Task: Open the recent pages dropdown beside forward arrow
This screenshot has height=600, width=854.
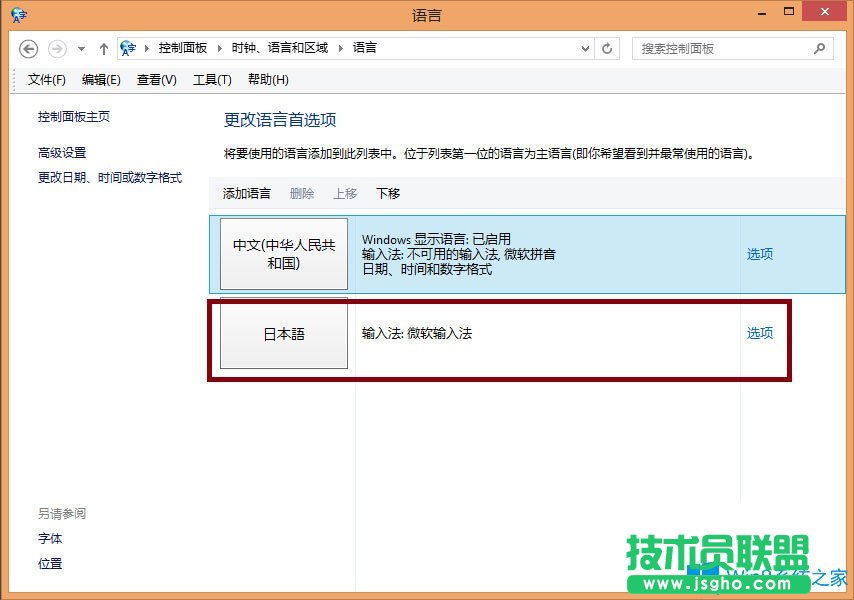Action: pos(78,48)
